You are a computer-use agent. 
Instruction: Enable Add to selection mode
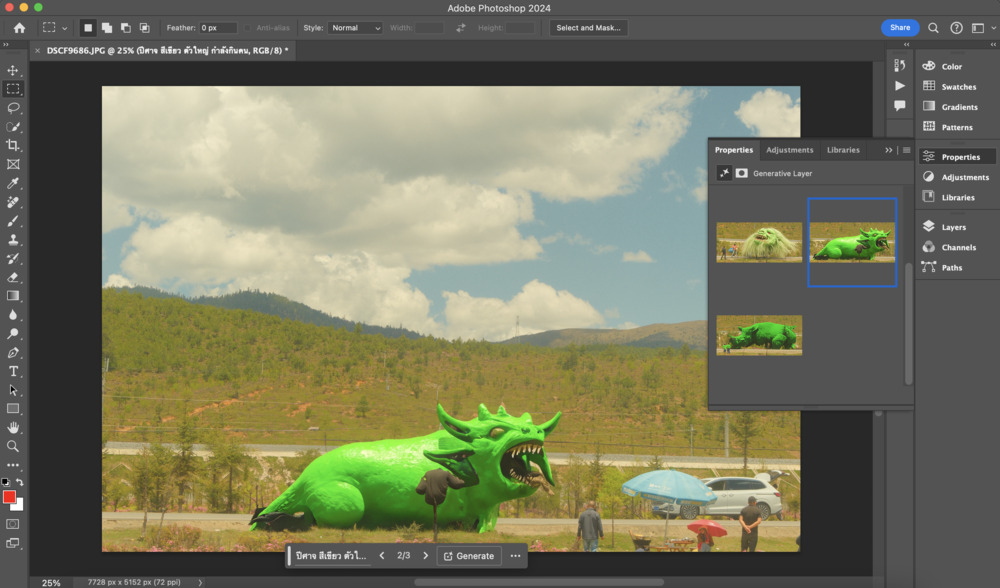(107, 28)
